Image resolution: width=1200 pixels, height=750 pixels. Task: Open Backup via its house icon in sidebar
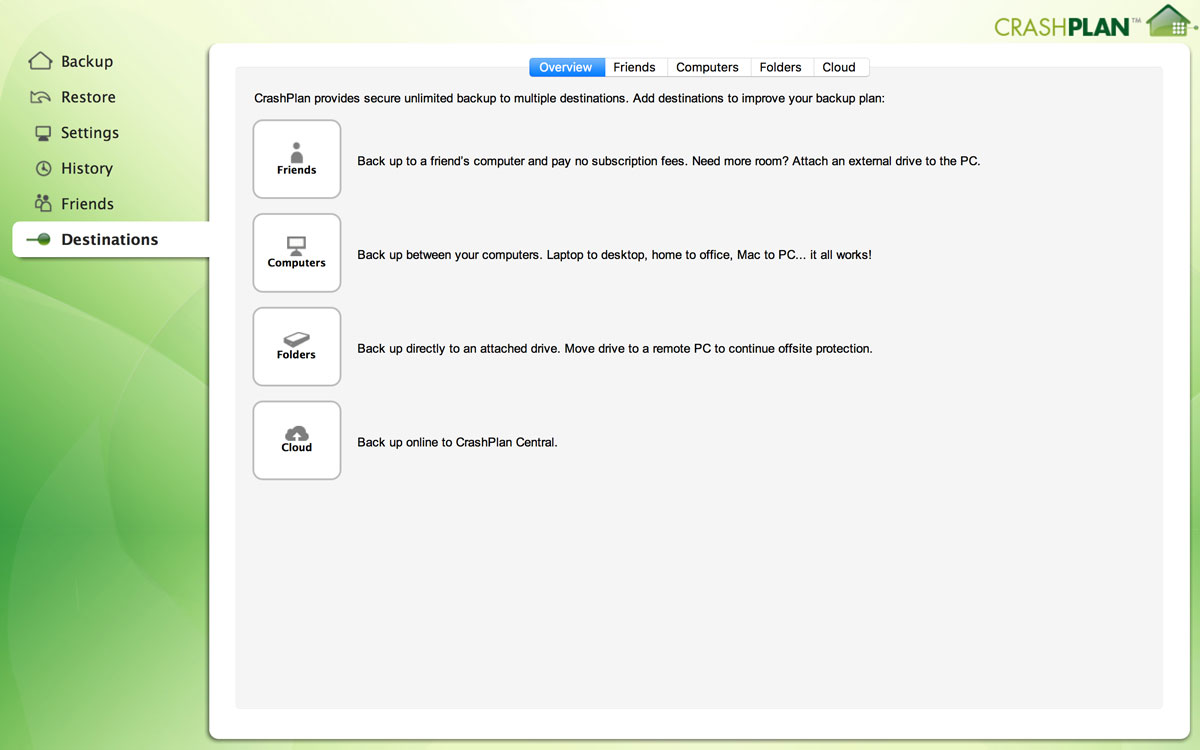click(x=40, y=62)
